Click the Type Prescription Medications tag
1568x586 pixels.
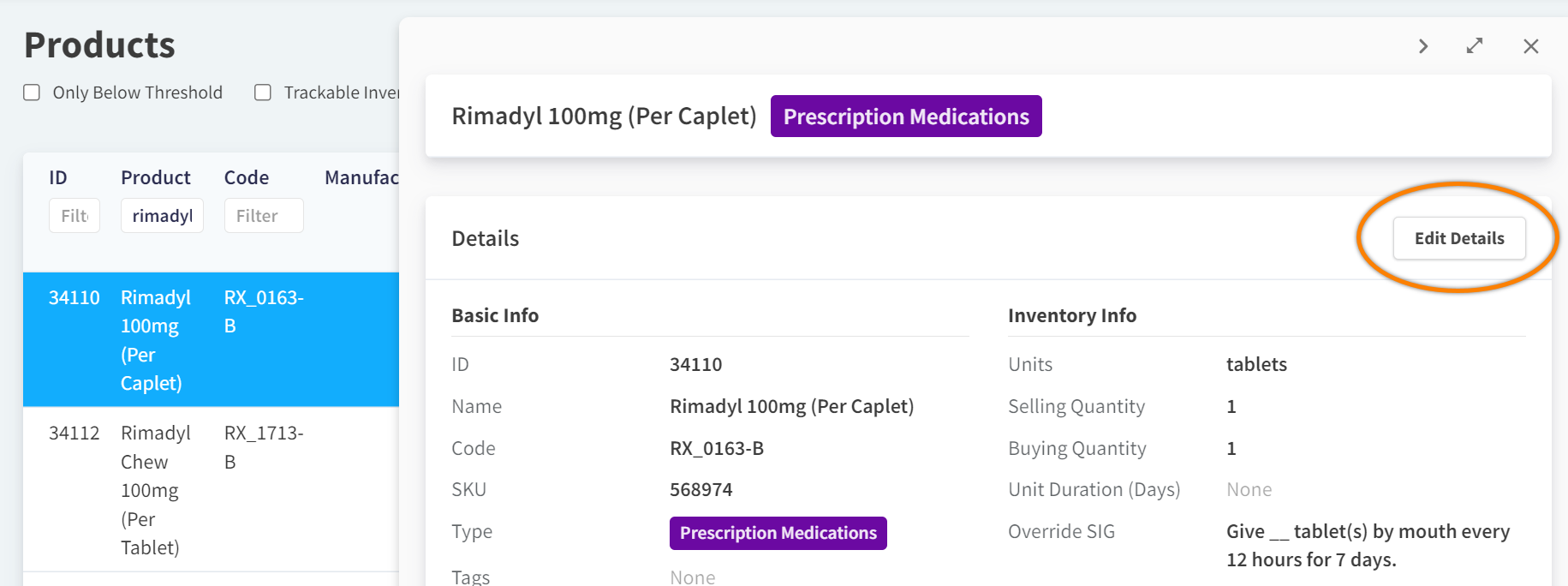coord(778,533)
